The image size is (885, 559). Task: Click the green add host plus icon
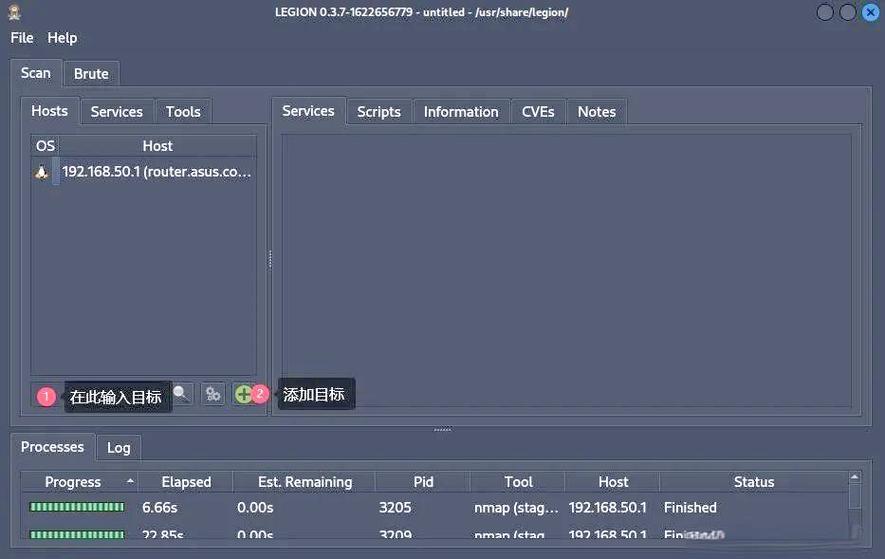tap(242, 394)
